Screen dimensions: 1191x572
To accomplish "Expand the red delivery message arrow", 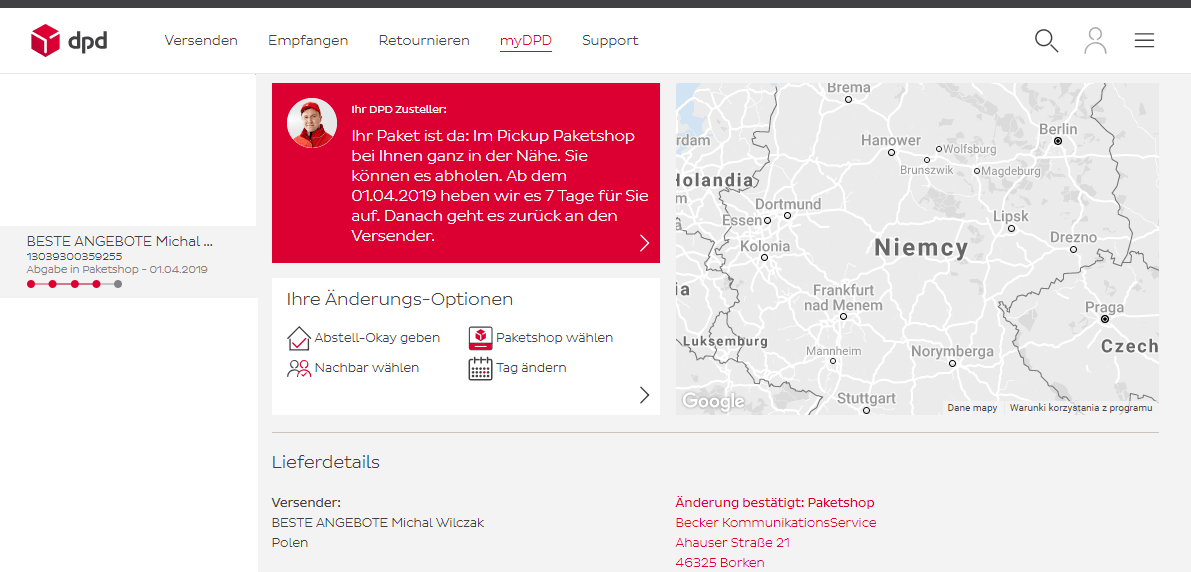I will 644,243.
